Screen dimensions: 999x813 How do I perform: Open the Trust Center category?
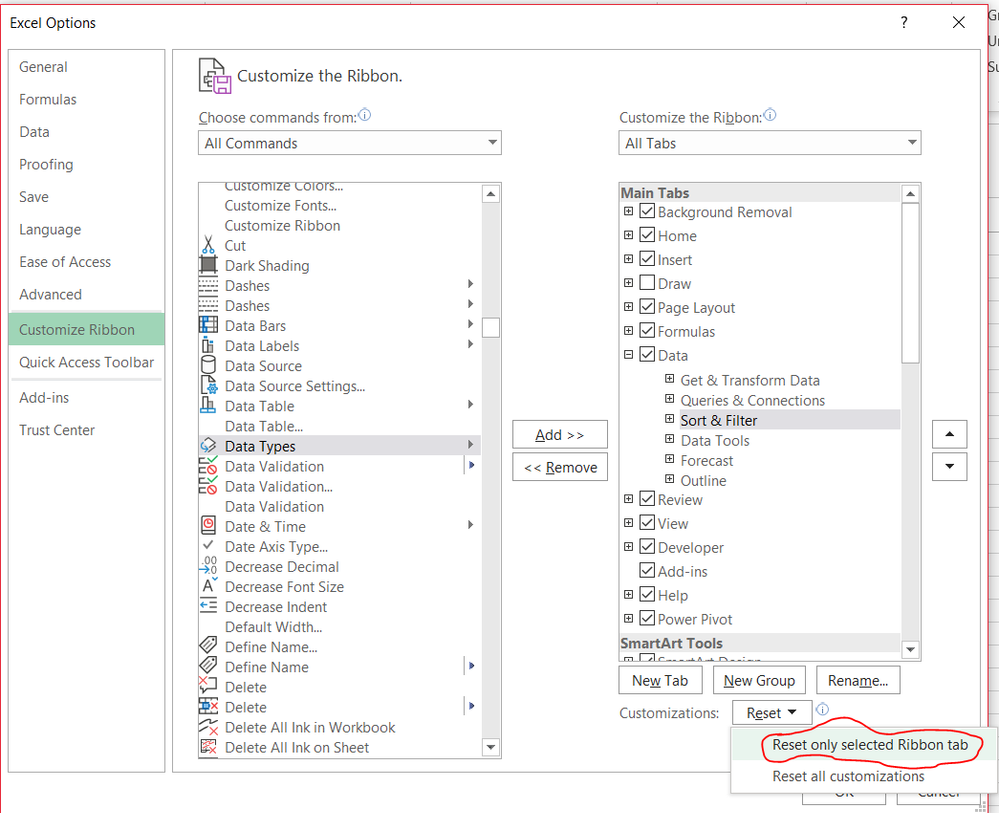87,430
